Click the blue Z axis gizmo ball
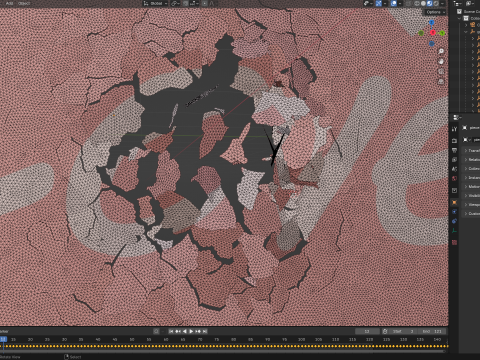This screenshot has width=480, height=360. pyautogui.click(x=432, y=22)
